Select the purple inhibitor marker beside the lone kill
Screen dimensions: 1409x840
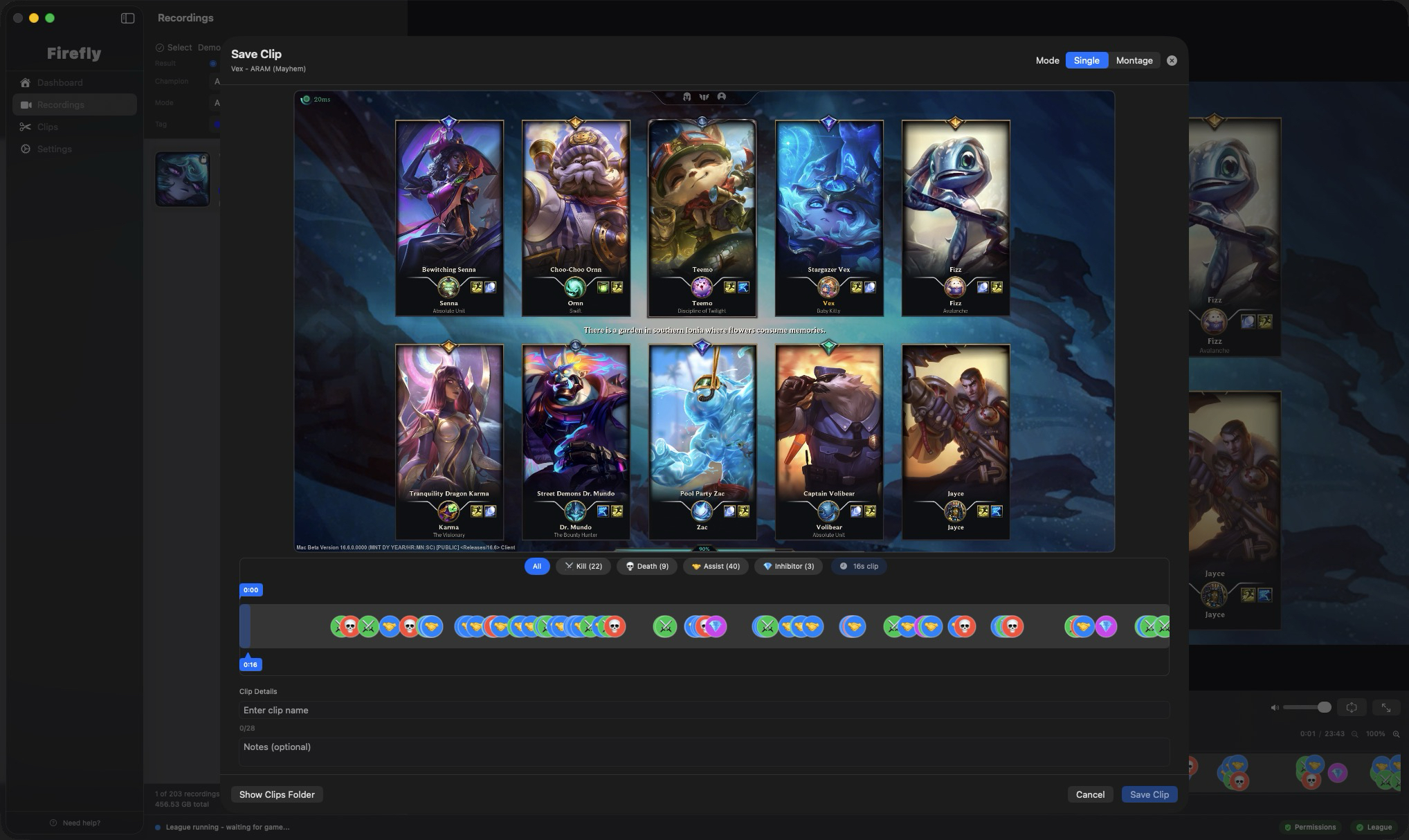tap(716, 626)
